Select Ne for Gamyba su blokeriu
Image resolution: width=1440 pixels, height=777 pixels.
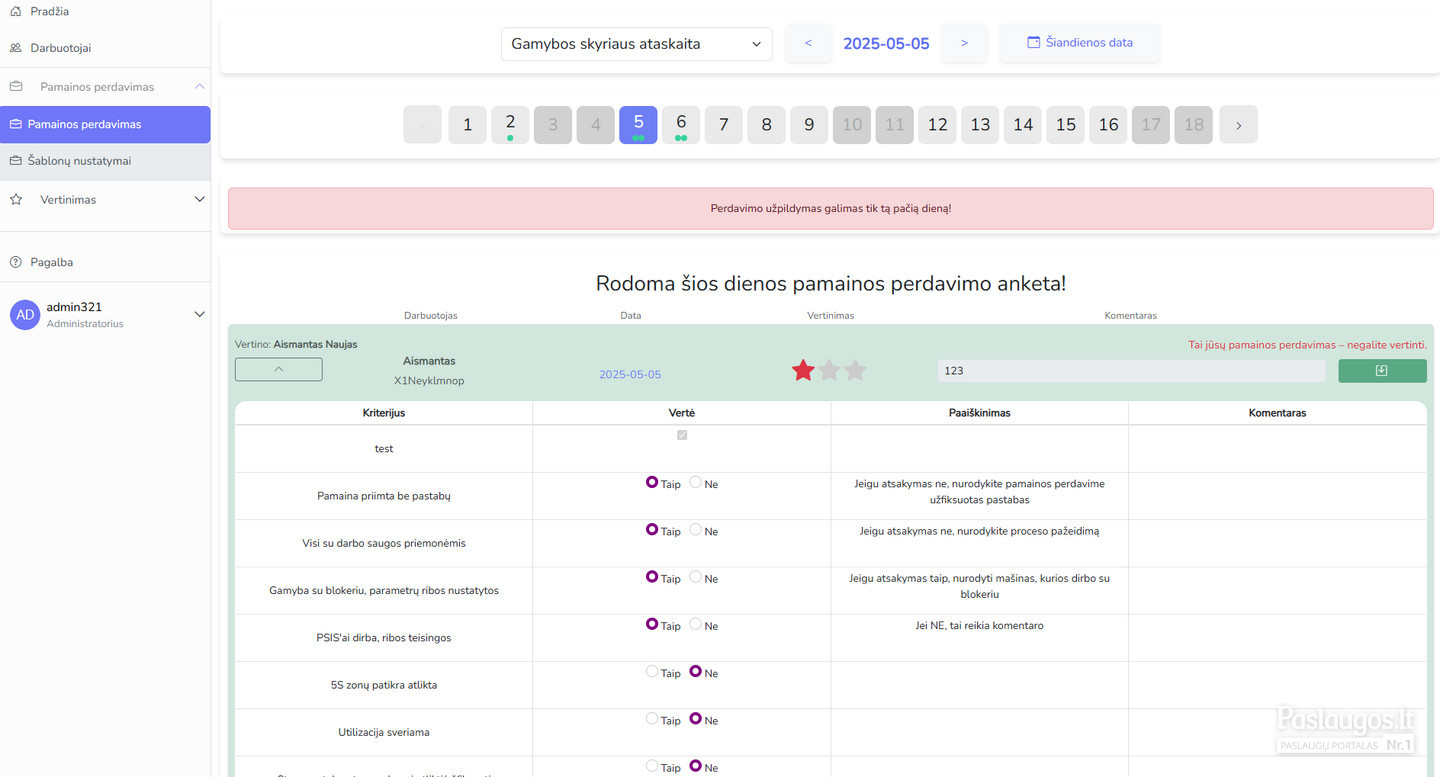[x=696, y=577]
